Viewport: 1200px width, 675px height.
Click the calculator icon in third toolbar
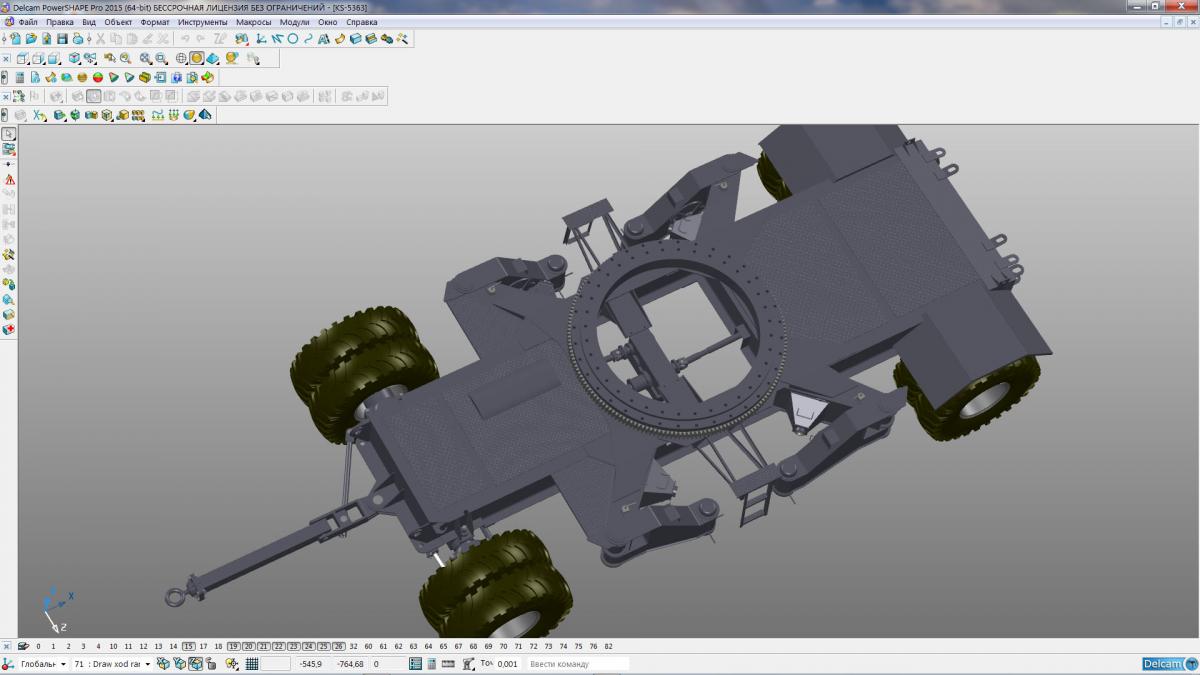pos(20,77)
